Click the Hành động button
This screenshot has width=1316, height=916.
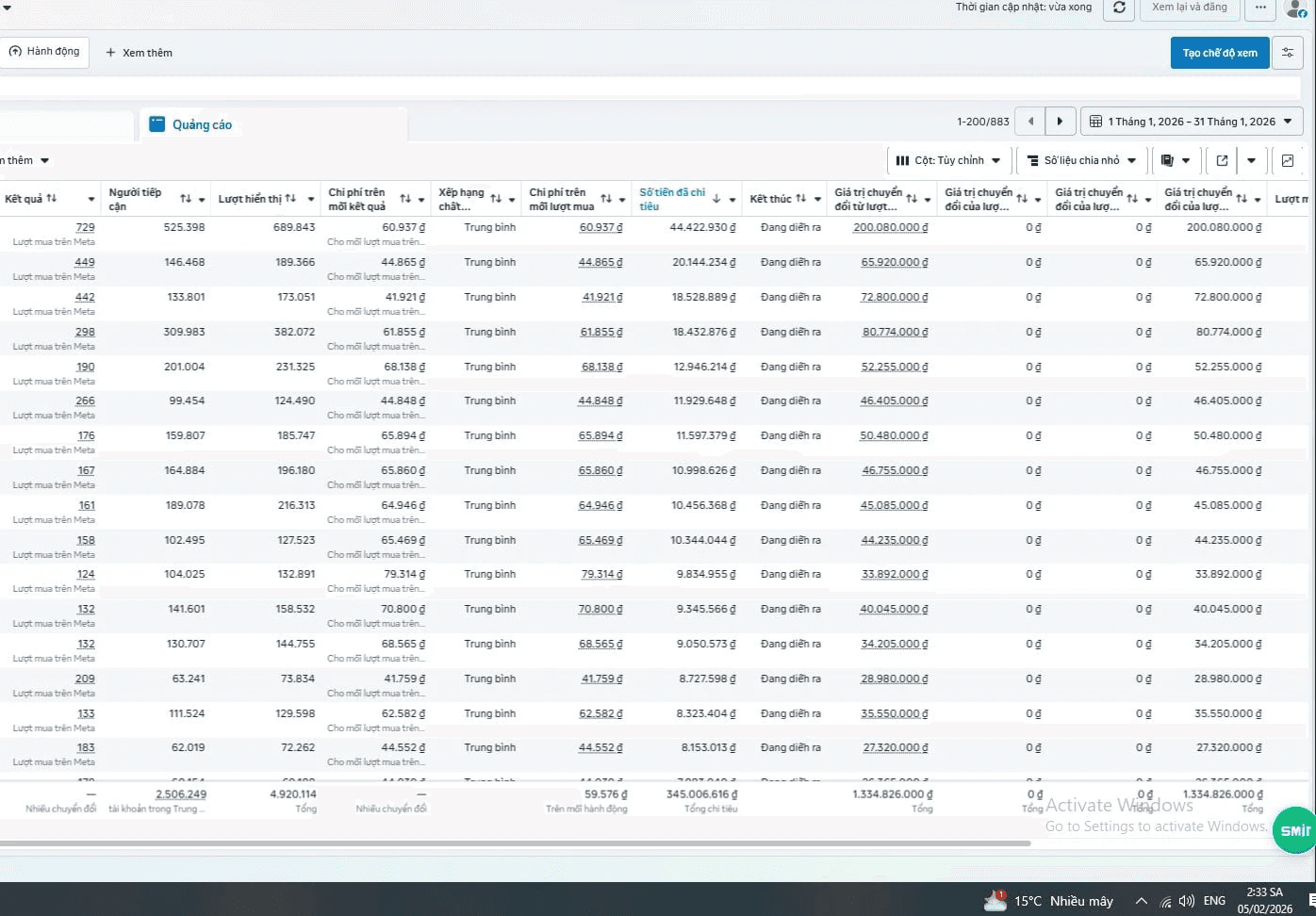pos(44,52)
